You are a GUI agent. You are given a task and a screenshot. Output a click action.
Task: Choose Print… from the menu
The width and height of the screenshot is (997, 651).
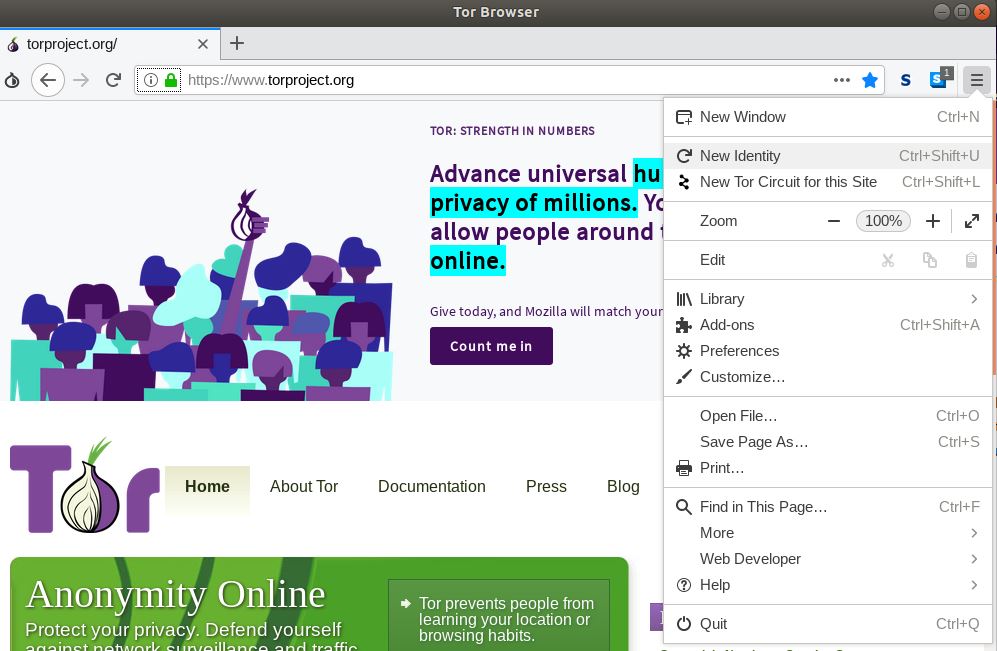pos(827,468)
